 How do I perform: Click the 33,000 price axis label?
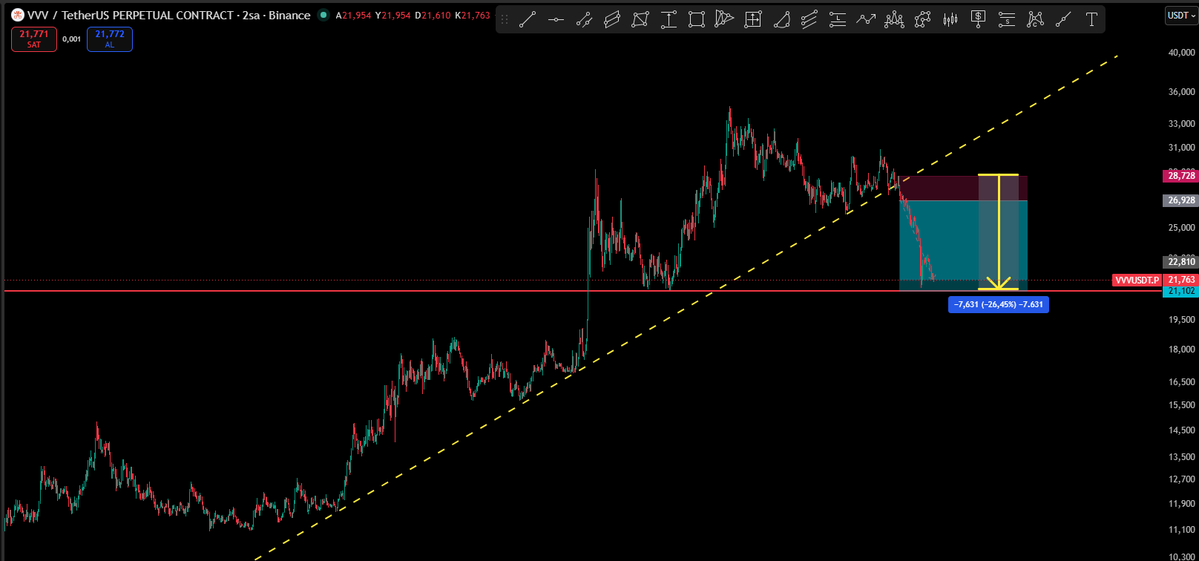tap(1180, 123)
